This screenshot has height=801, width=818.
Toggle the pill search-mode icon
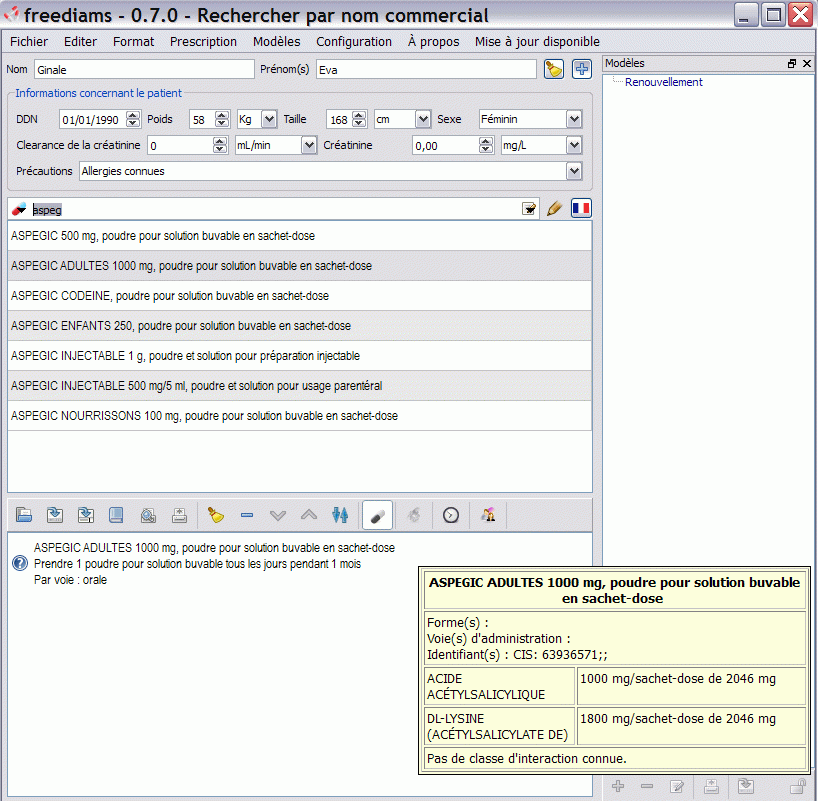[x=377, y=515]
